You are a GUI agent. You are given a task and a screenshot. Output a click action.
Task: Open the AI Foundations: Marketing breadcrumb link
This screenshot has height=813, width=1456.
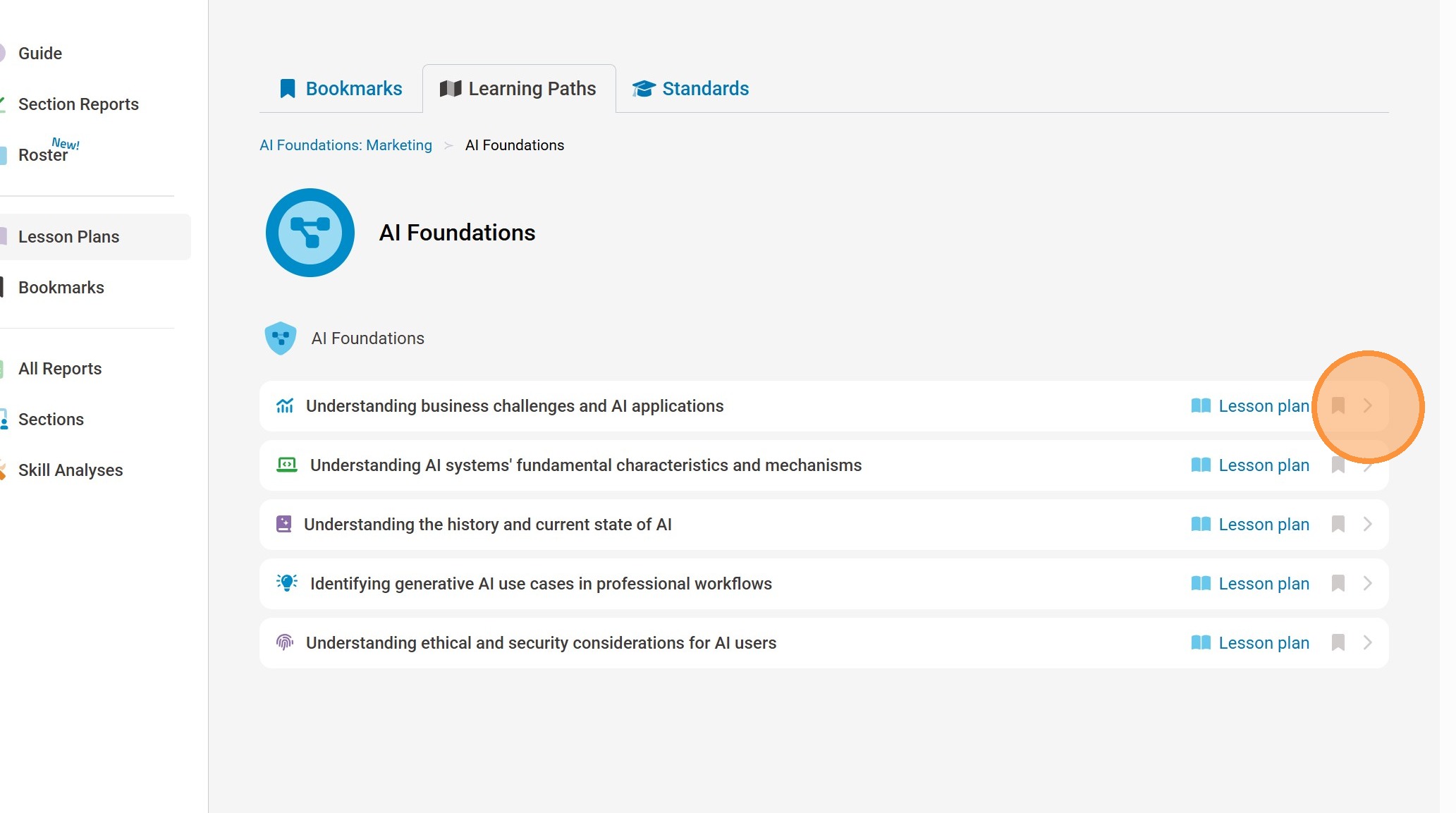pos(345,145)
